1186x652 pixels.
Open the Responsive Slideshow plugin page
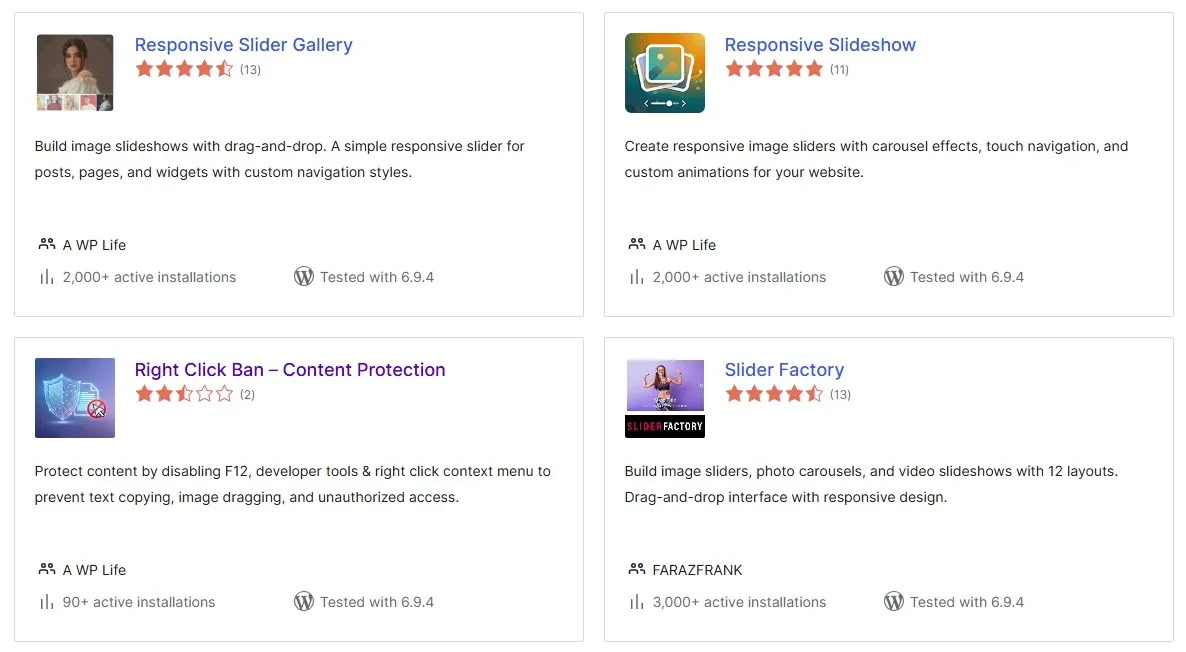tap(820, 44)
